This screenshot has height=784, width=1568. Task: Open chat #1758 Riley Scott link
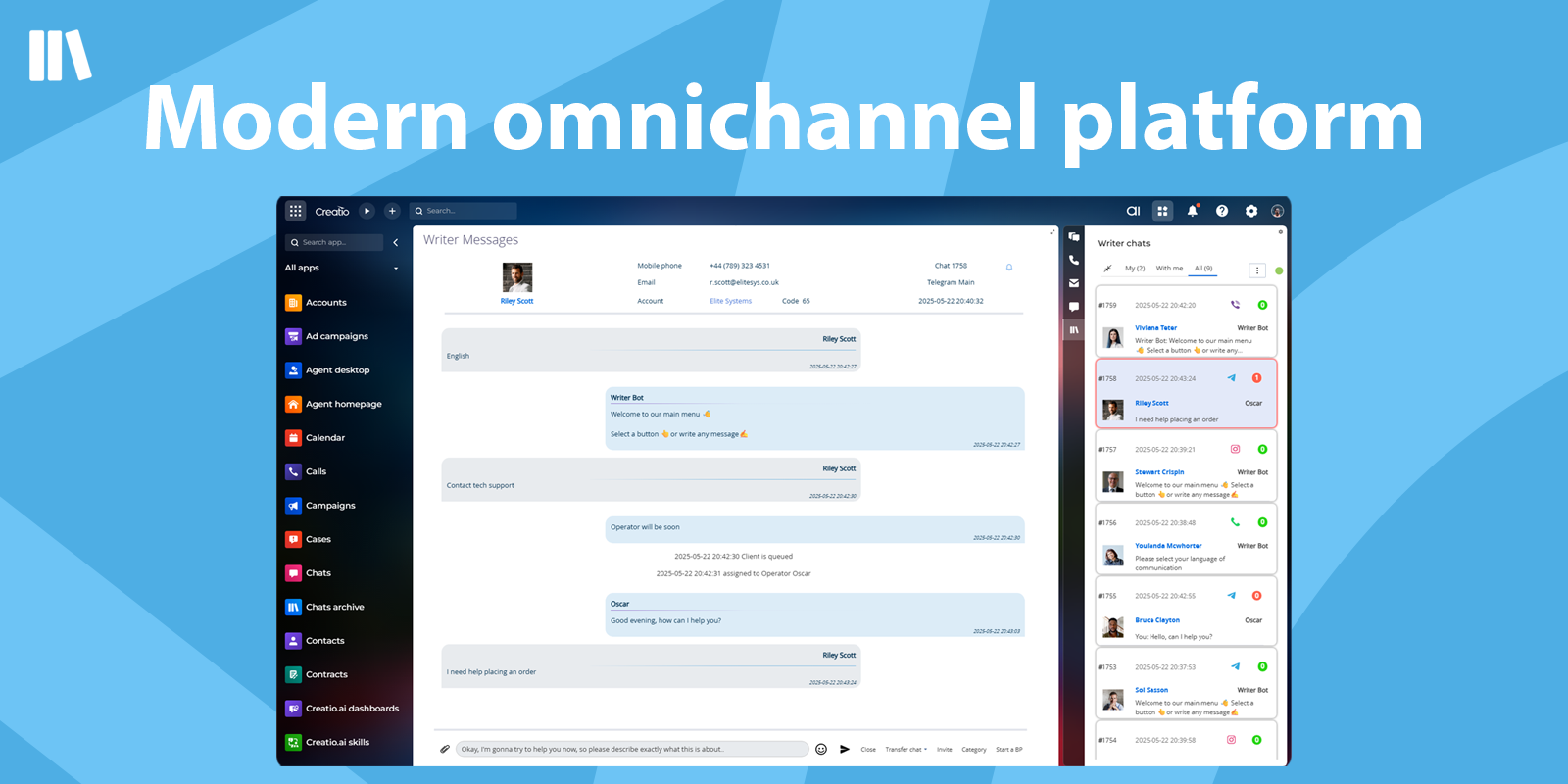pos(1151,403)
